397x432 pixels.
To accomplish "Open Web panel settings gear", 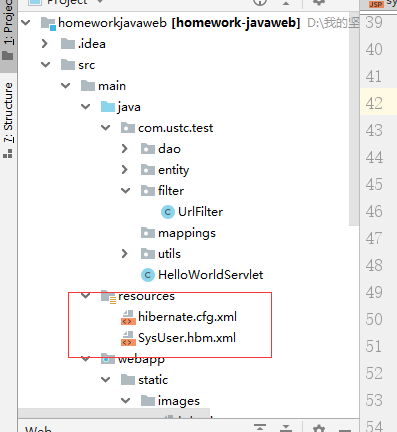I will (x=319, y=428).
